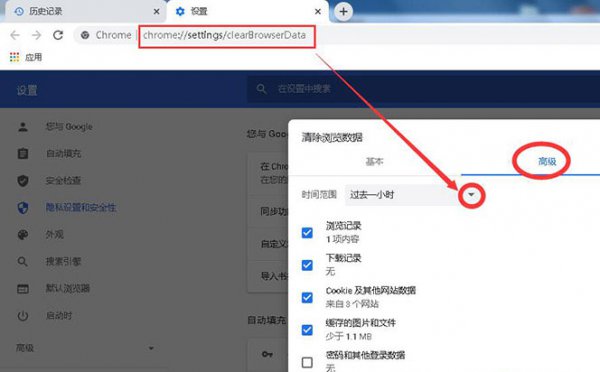Click the browser window icon beside 默认浏览器
The width and height of the screenshot is (600, 372).
tap(23, 289)
